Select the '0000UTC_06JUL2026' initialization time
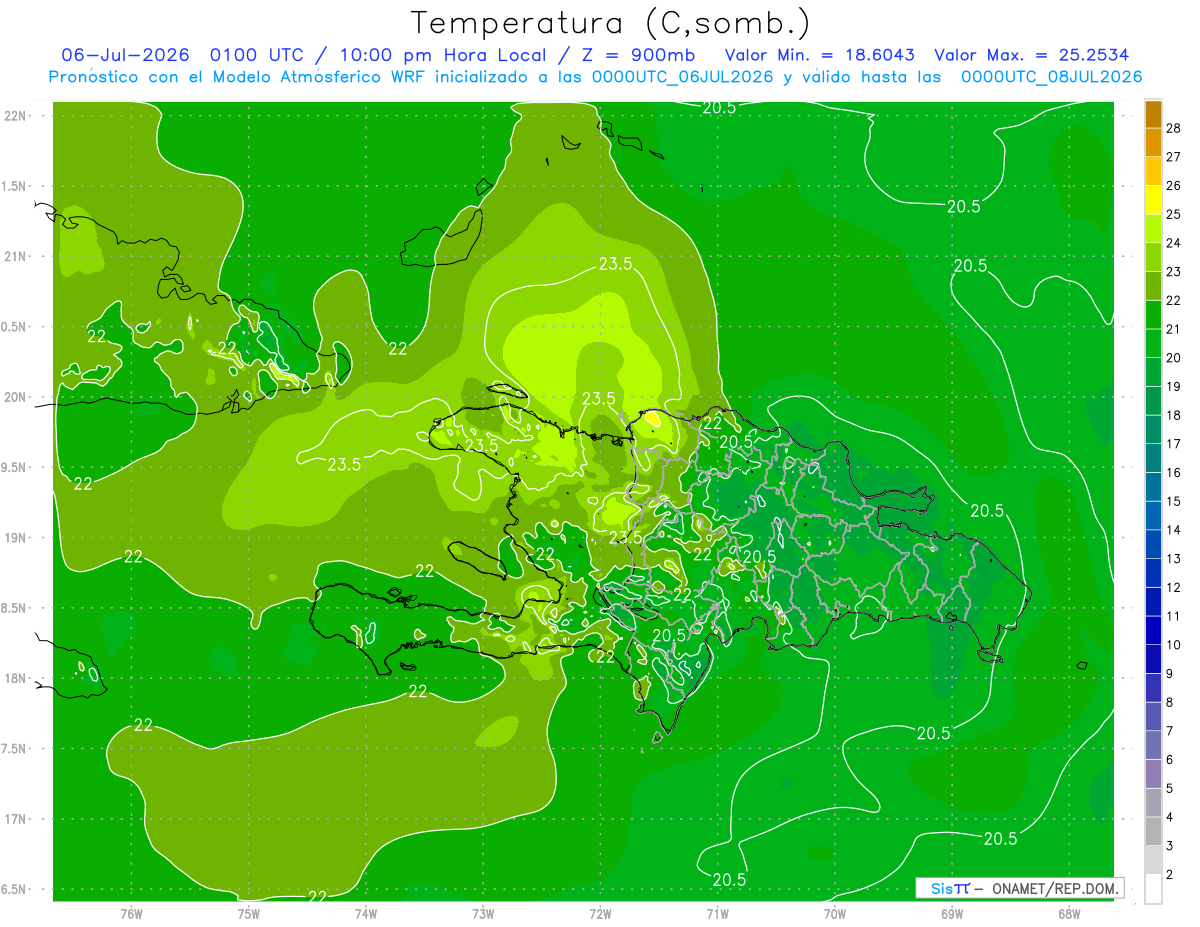 click(683, 77)
